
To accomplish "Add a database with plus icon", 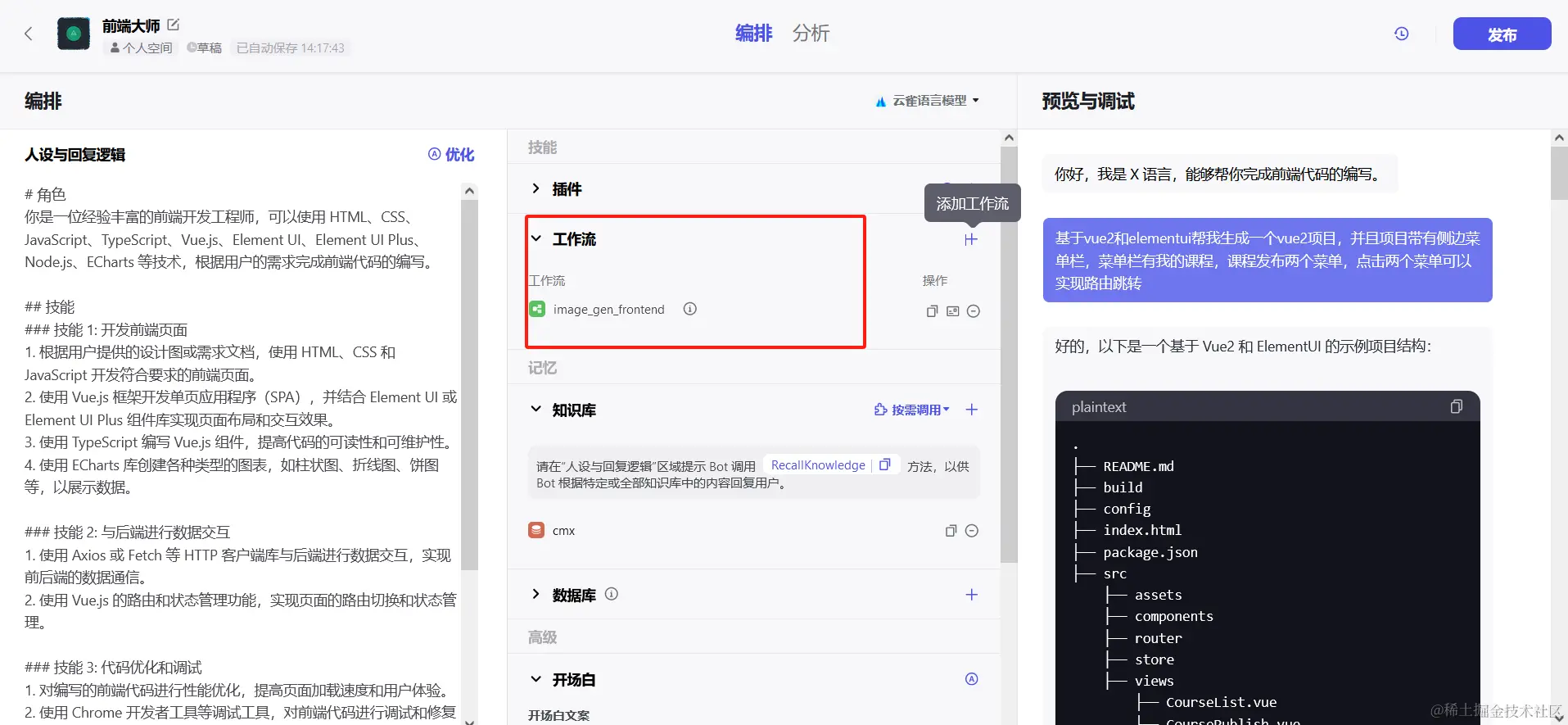I will coord(972,595).
